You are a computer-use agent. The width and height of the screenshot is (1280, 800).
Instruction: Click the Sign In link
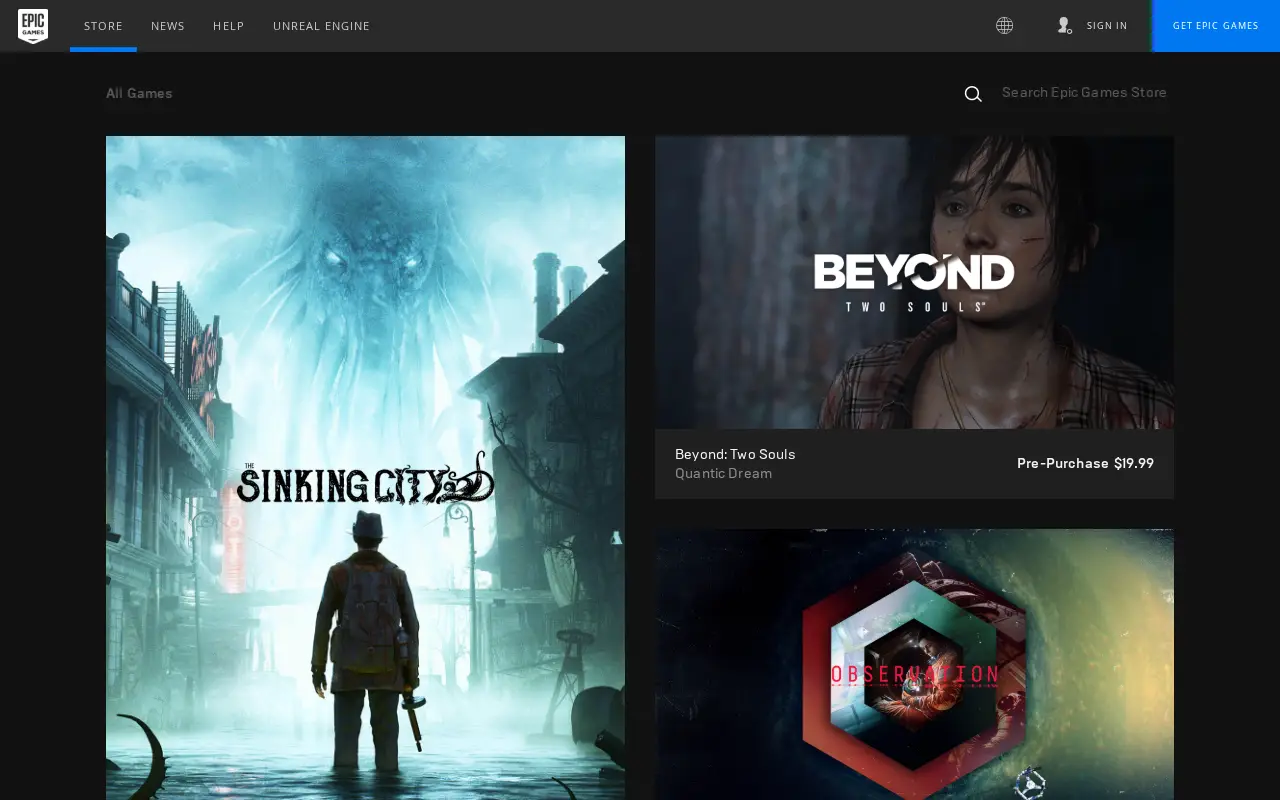click(1107, 26)
